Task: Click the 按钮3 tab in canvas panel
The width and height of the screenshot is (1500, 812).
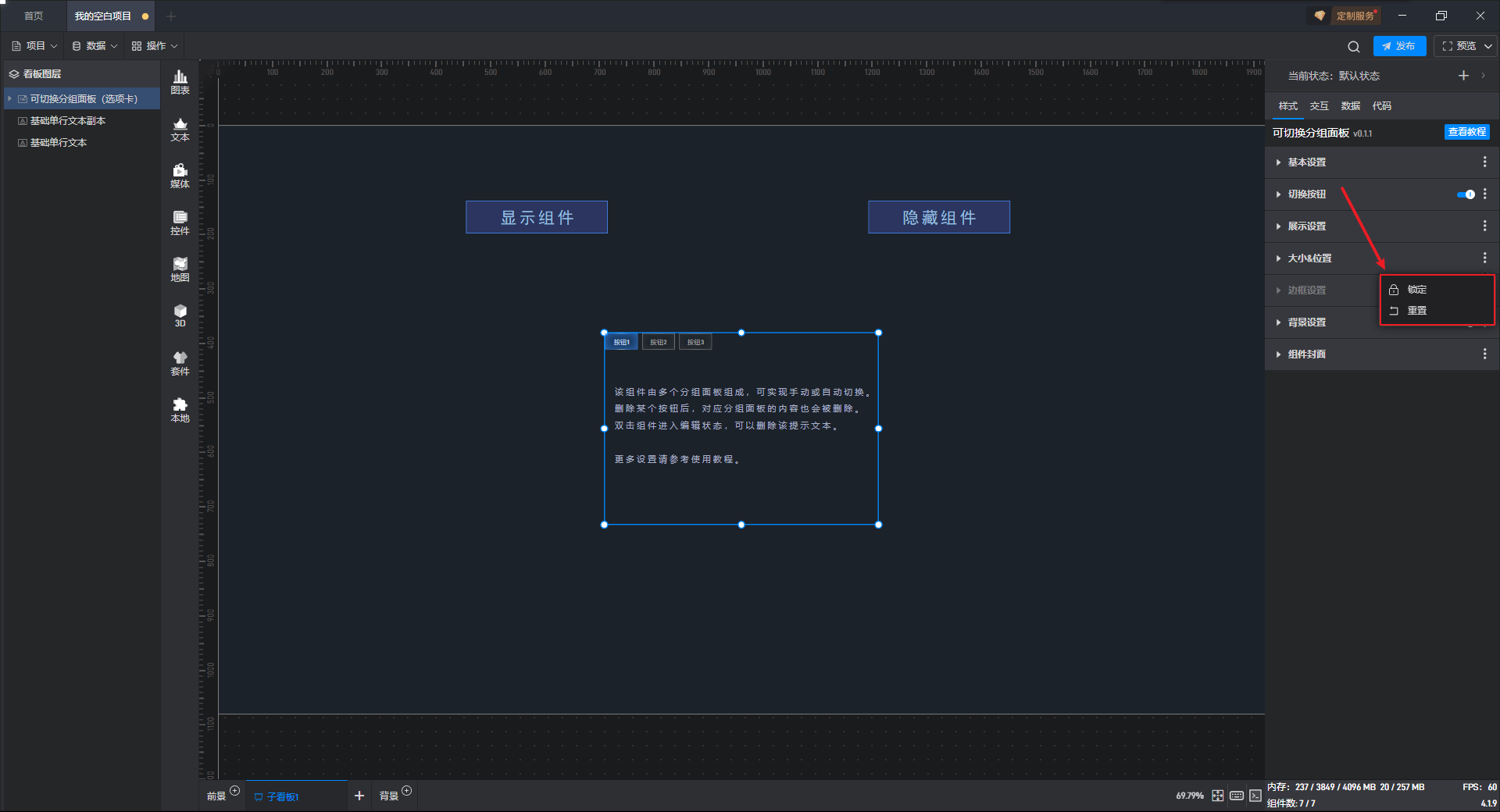Action: pyautogui.click(x=695, y=342)
